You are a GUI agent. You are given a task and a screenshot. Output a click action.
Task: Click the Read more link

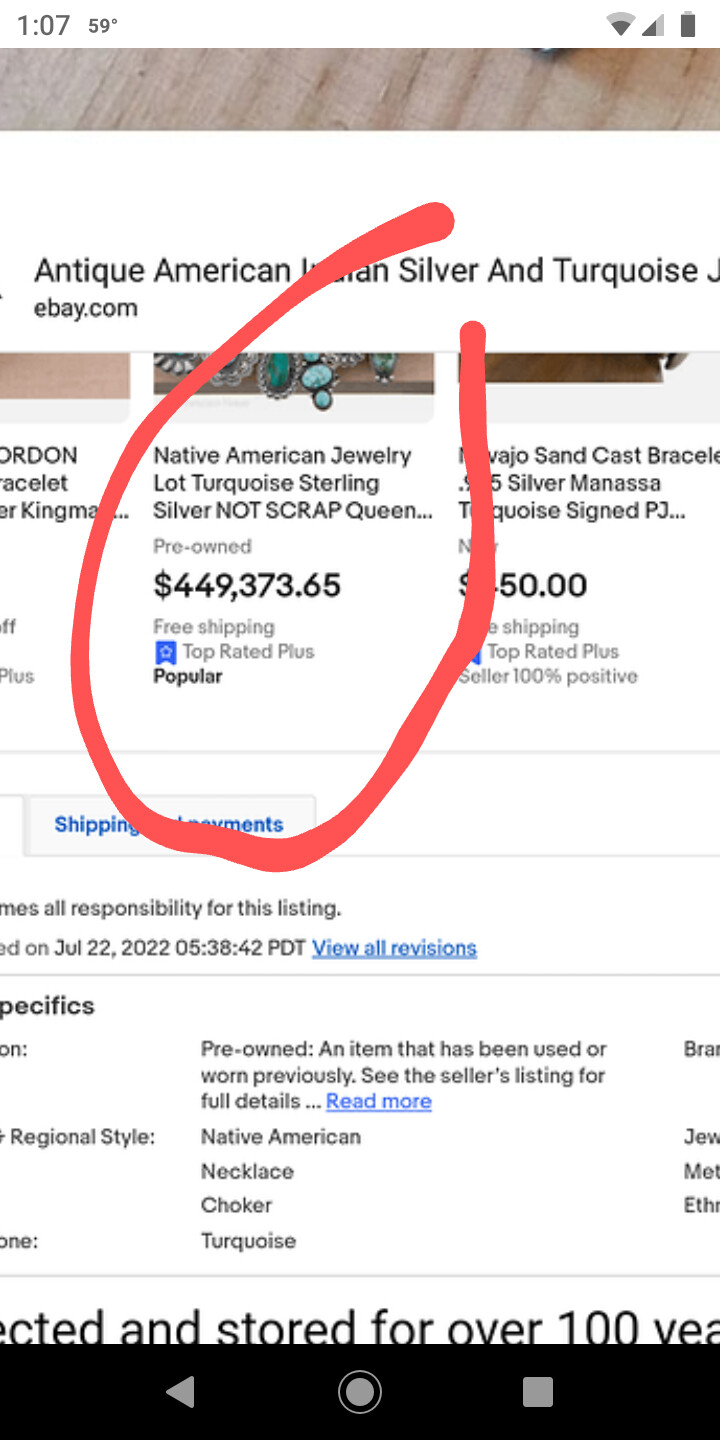click(x=379, y=1101)
